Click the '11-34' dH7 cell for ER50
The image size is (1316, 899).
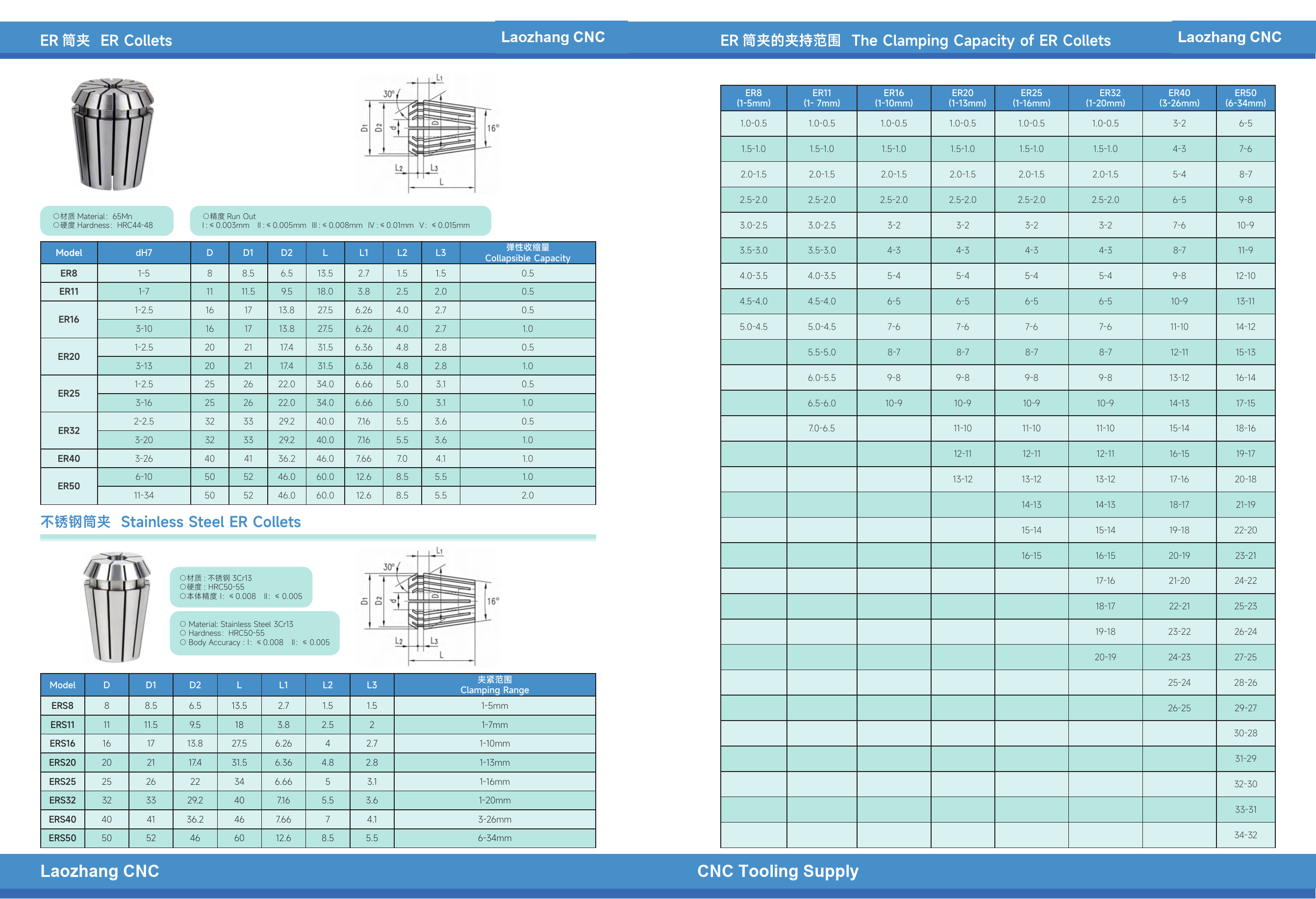pyautogui.click(x=144, y=496)
